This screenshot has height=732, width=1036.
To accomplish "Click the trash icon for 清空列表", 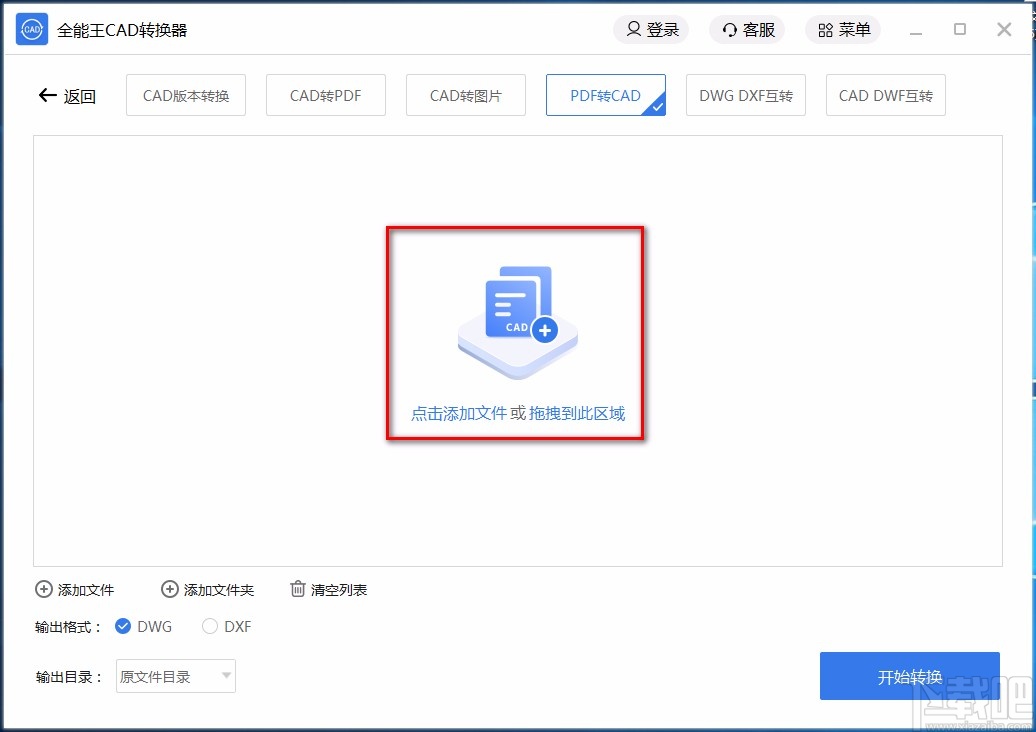I will (x=297, y=590).
